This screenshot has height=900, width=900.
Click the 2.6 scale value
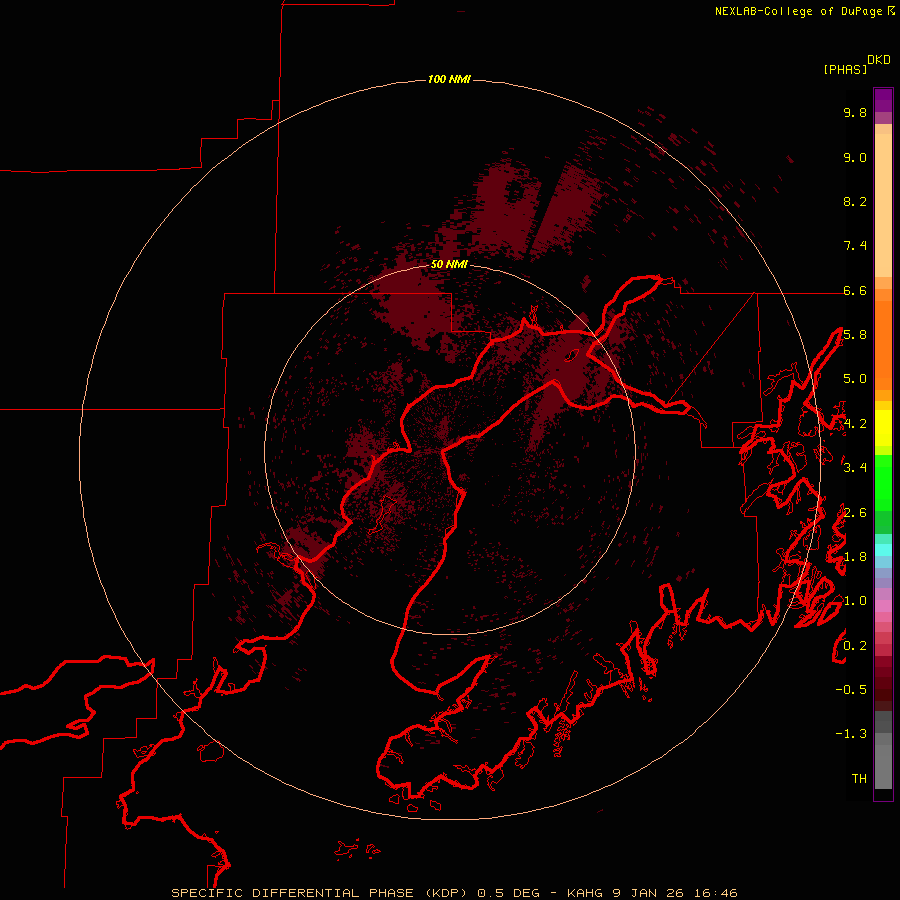click(855, 513)
